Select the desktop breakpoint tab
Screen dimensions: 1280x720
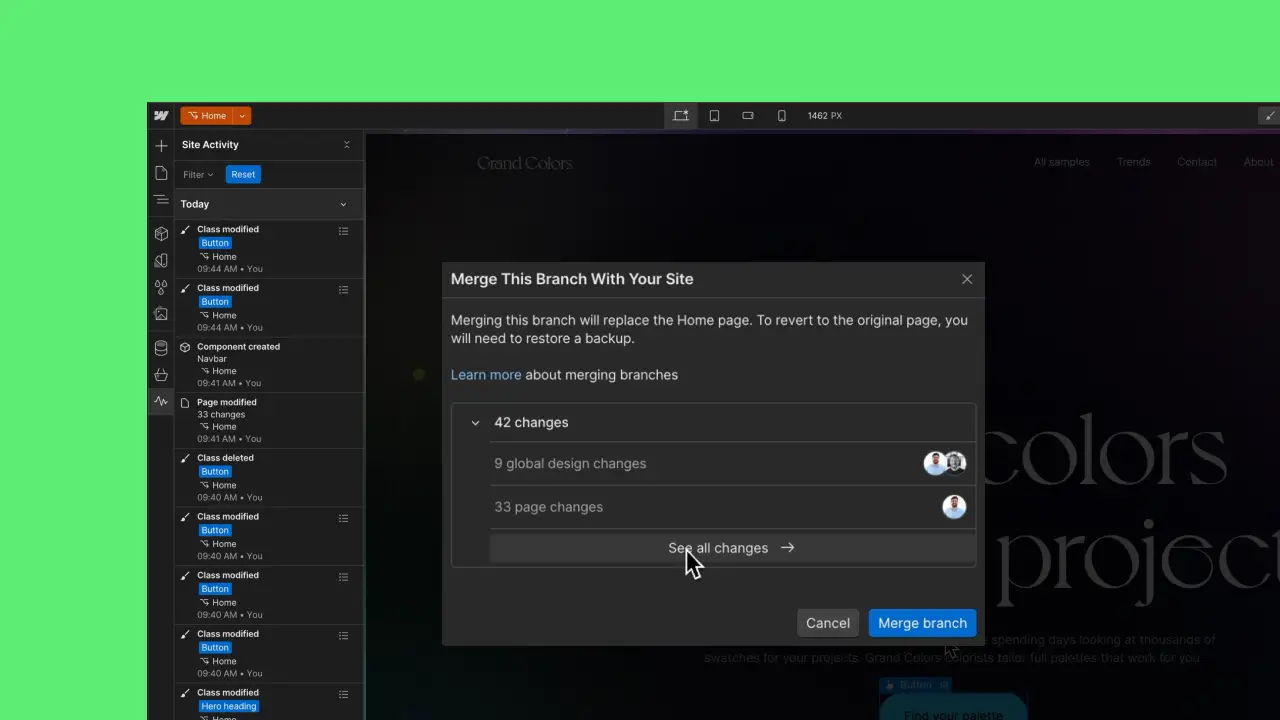(x=681, y=115)
